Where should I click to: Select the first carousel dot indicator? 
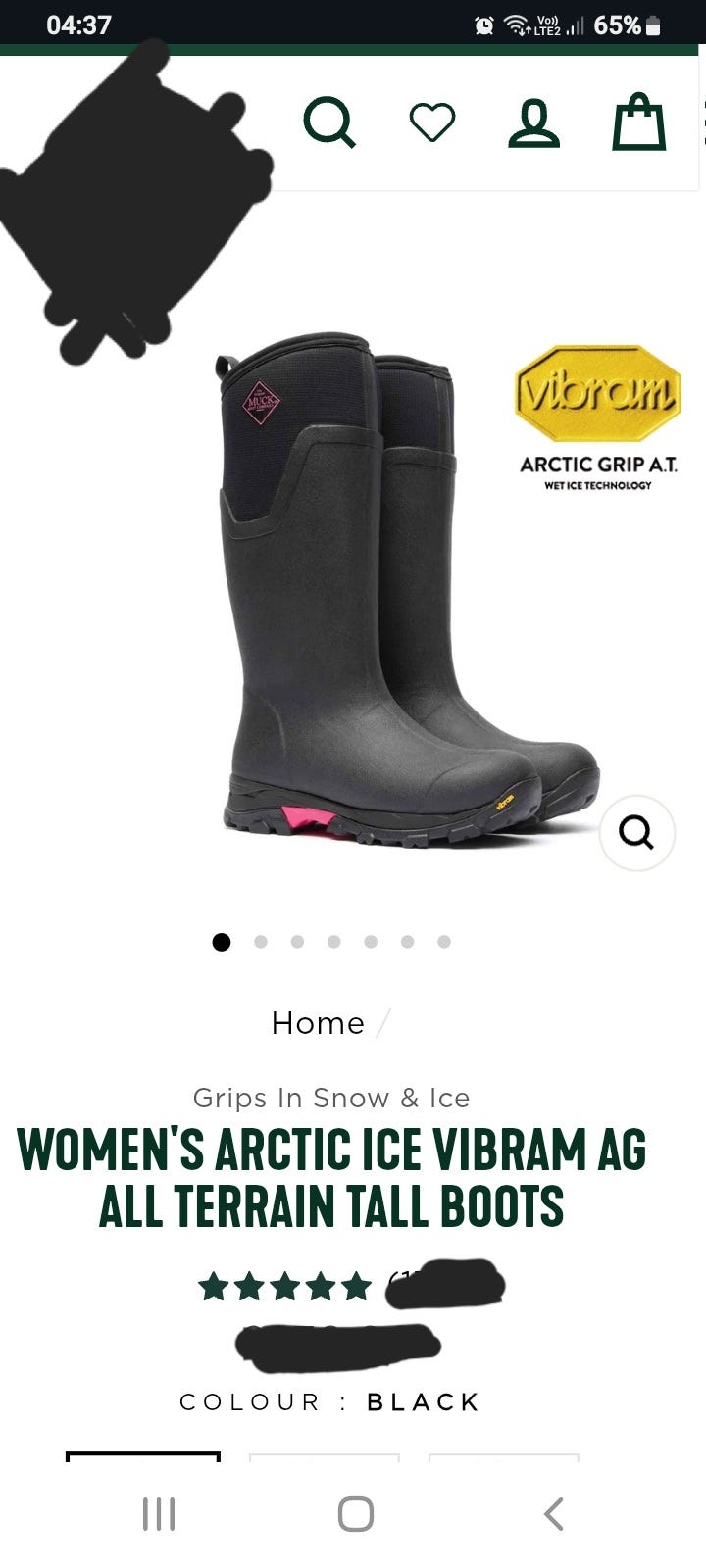222,942
